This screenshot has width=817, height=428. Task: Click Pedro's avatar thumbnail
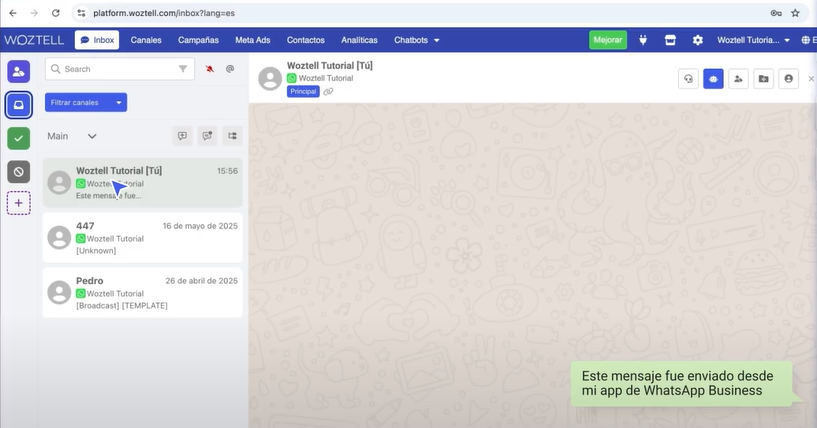click(59, 292)
